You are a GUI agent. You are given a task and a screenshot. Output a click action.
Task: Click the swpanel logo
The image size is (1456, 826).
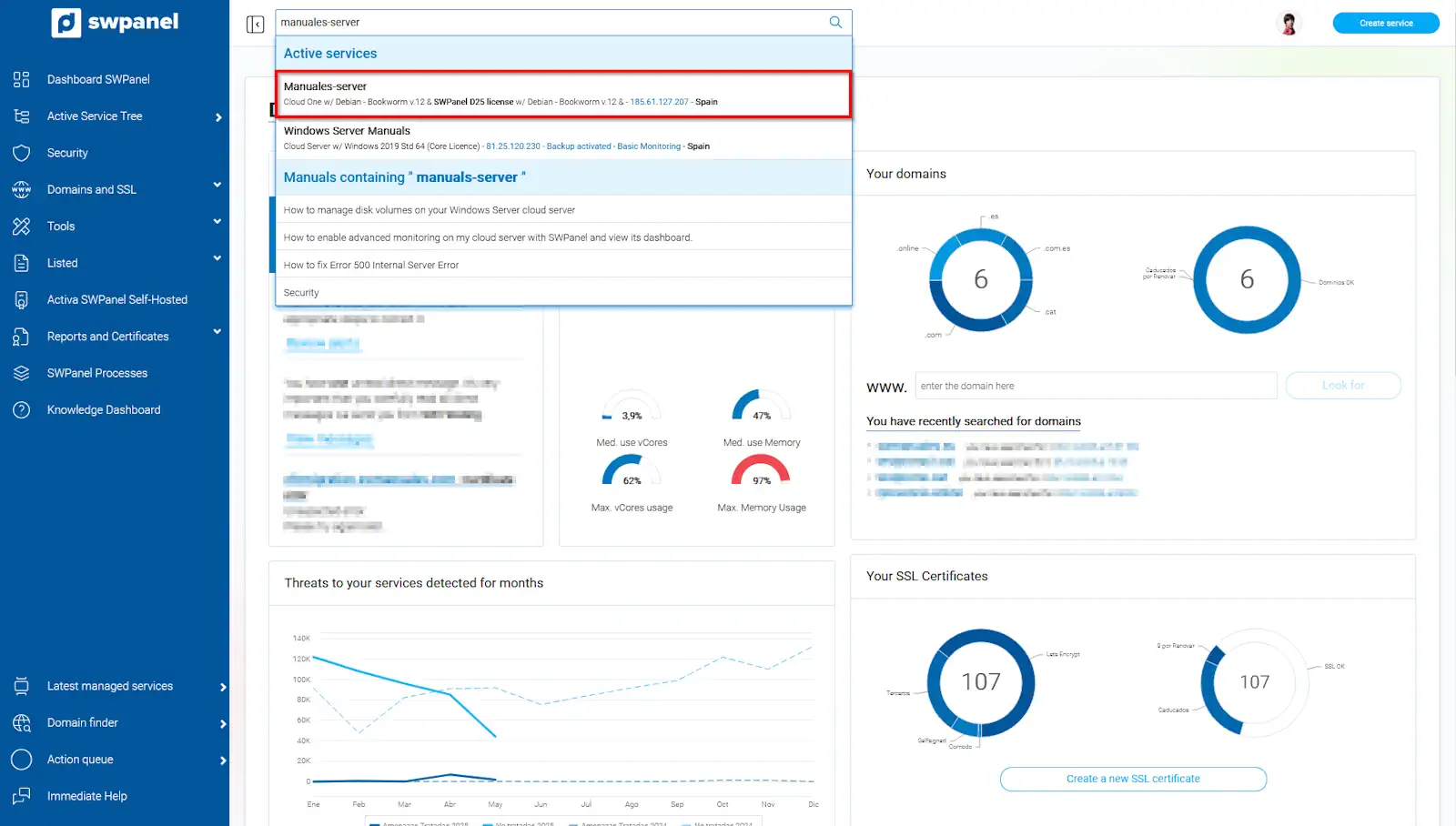tap(115, 23)
